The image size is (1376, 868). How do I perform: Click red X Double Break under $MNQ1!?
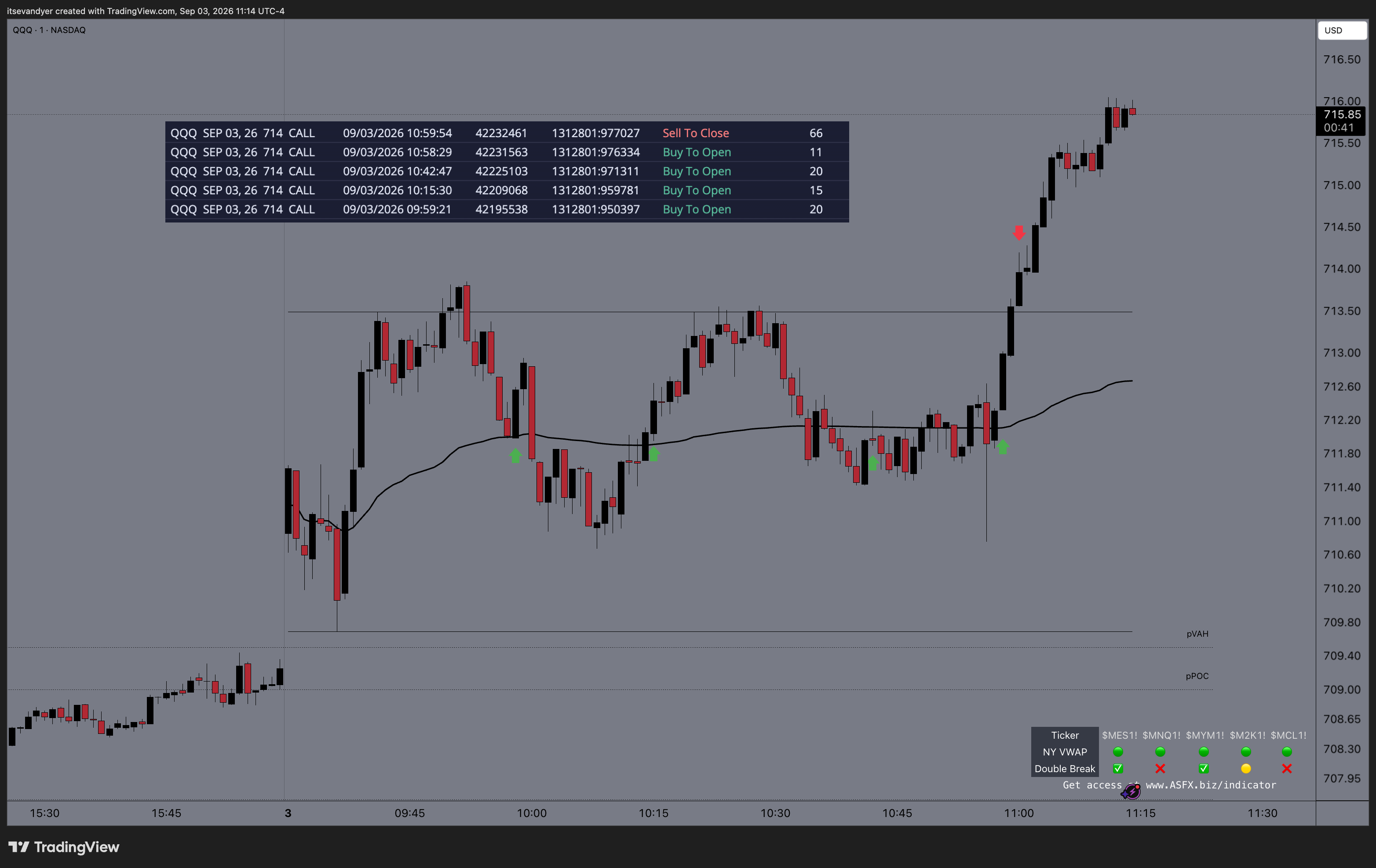coord(1161,769)
